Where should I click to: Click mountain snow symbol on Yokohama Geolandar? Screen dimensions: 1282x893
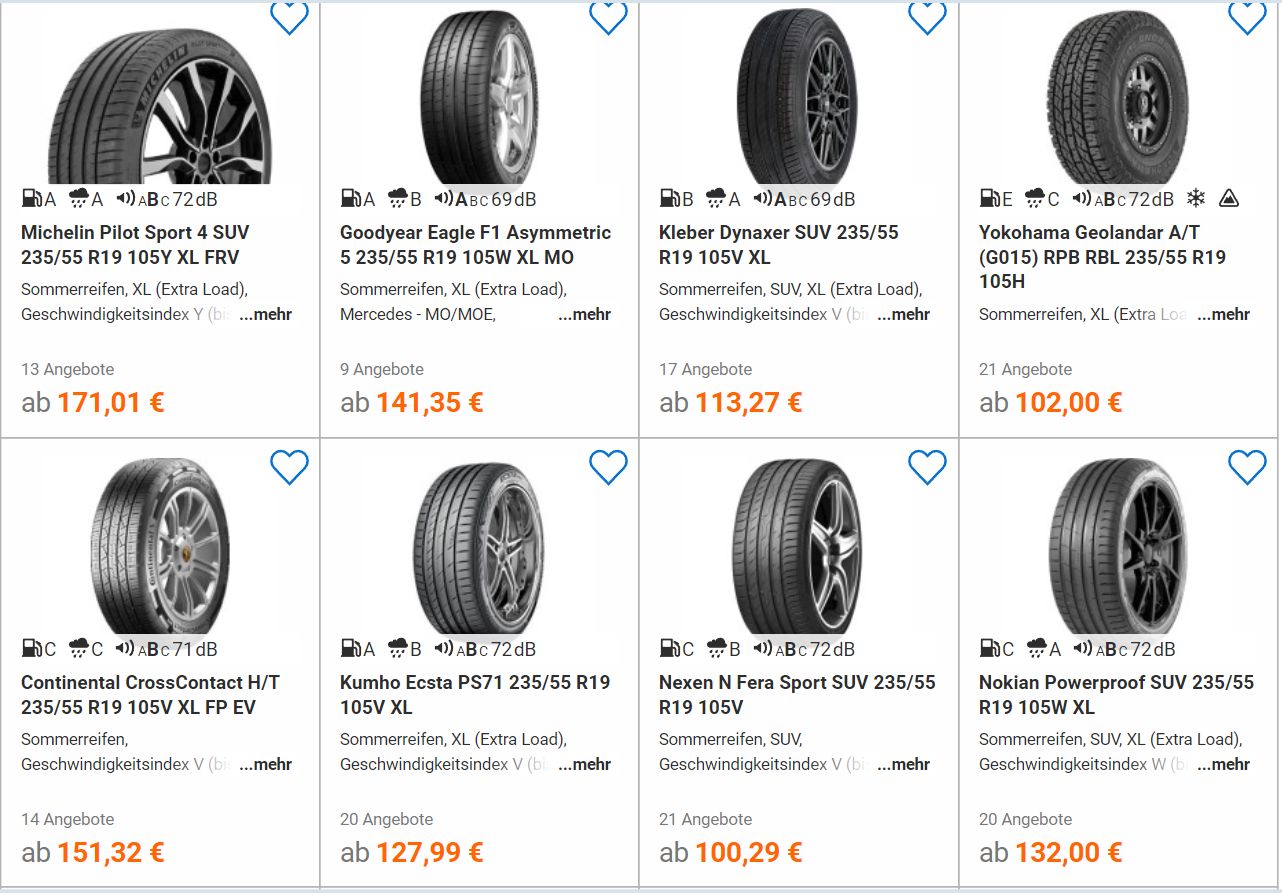pos(1229,199)
